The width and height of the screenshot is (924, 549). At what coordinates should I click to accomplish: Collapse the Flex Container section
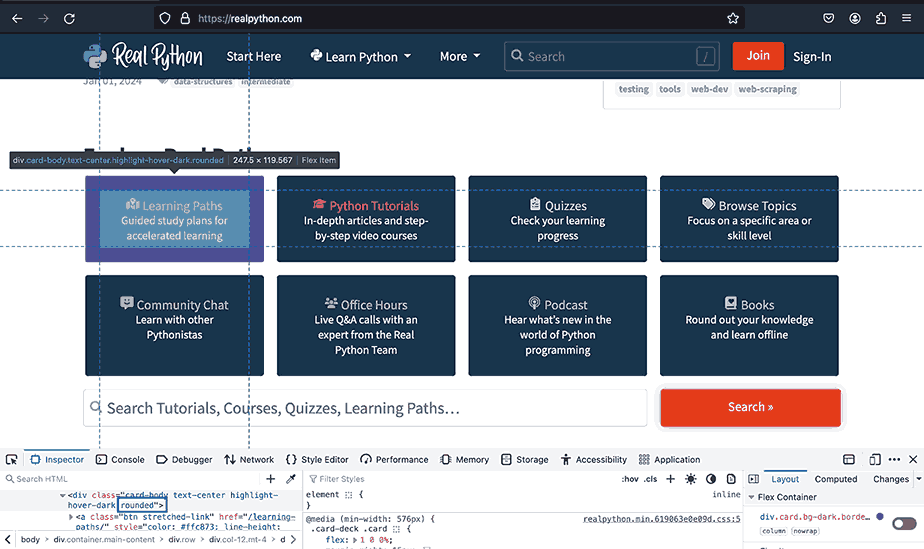tap(752, 497)
